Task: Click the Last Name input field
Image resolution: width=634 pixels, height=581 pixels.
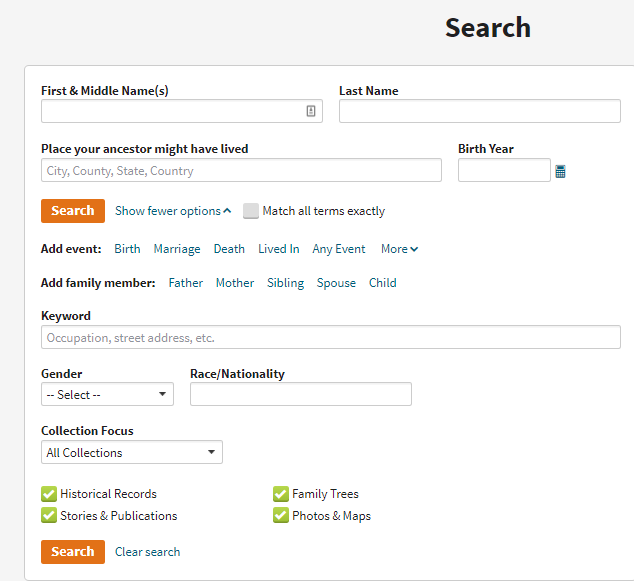Action: point(479,111)
